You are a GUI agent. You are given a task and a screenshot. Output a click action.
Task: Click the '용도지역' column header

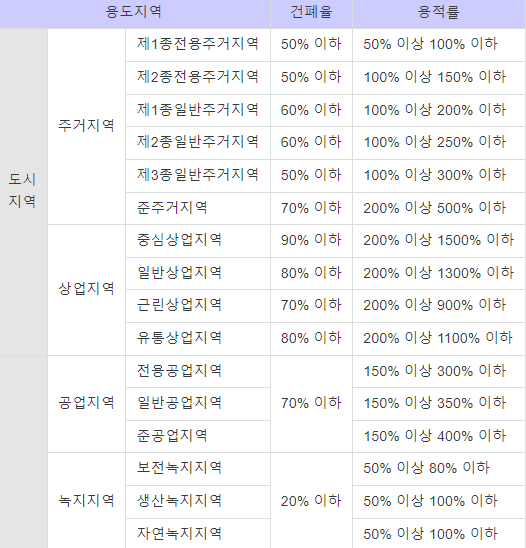pos(135,14)
